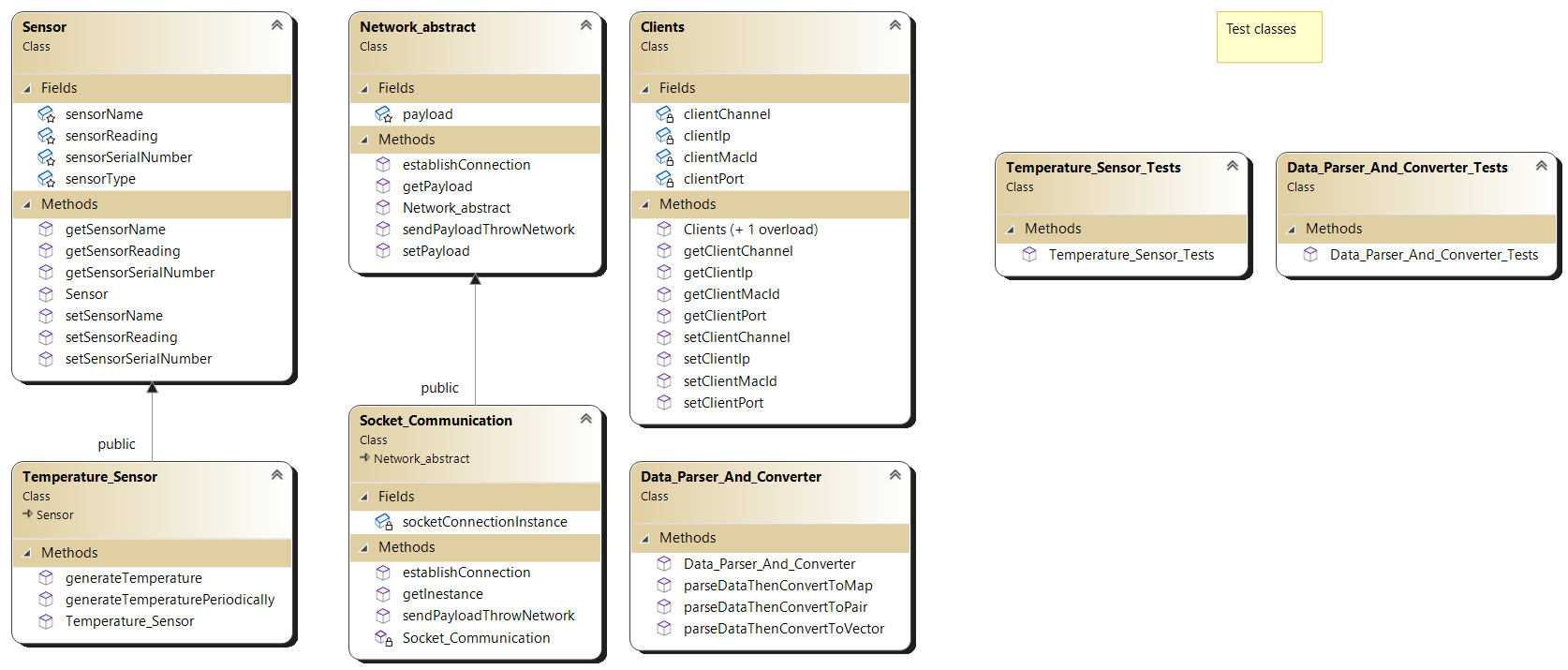Select the getClientMacId method

coord(732,294)
